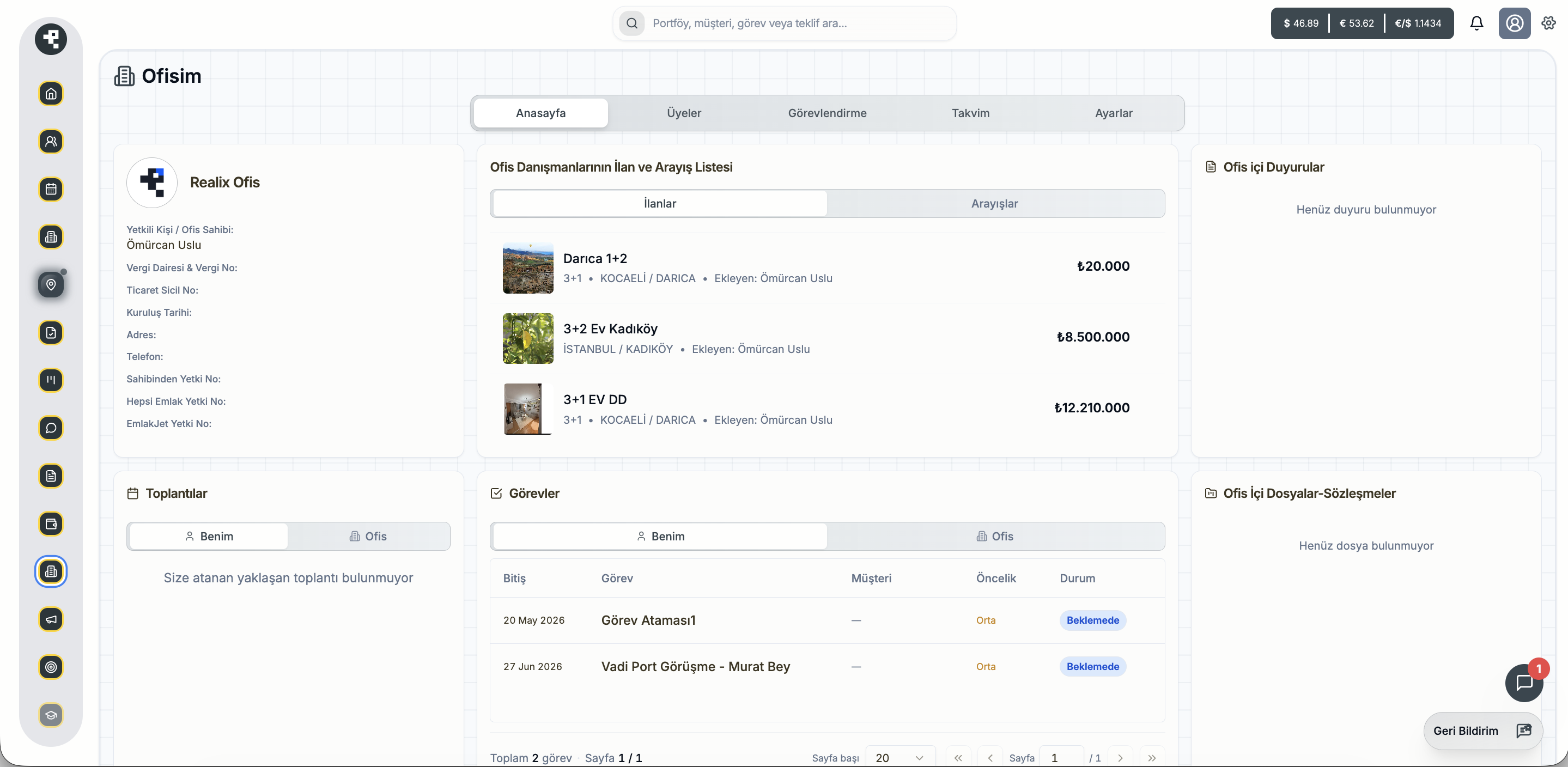
Task: Open the highlighted office building sidebar icon
Action: 51,571
